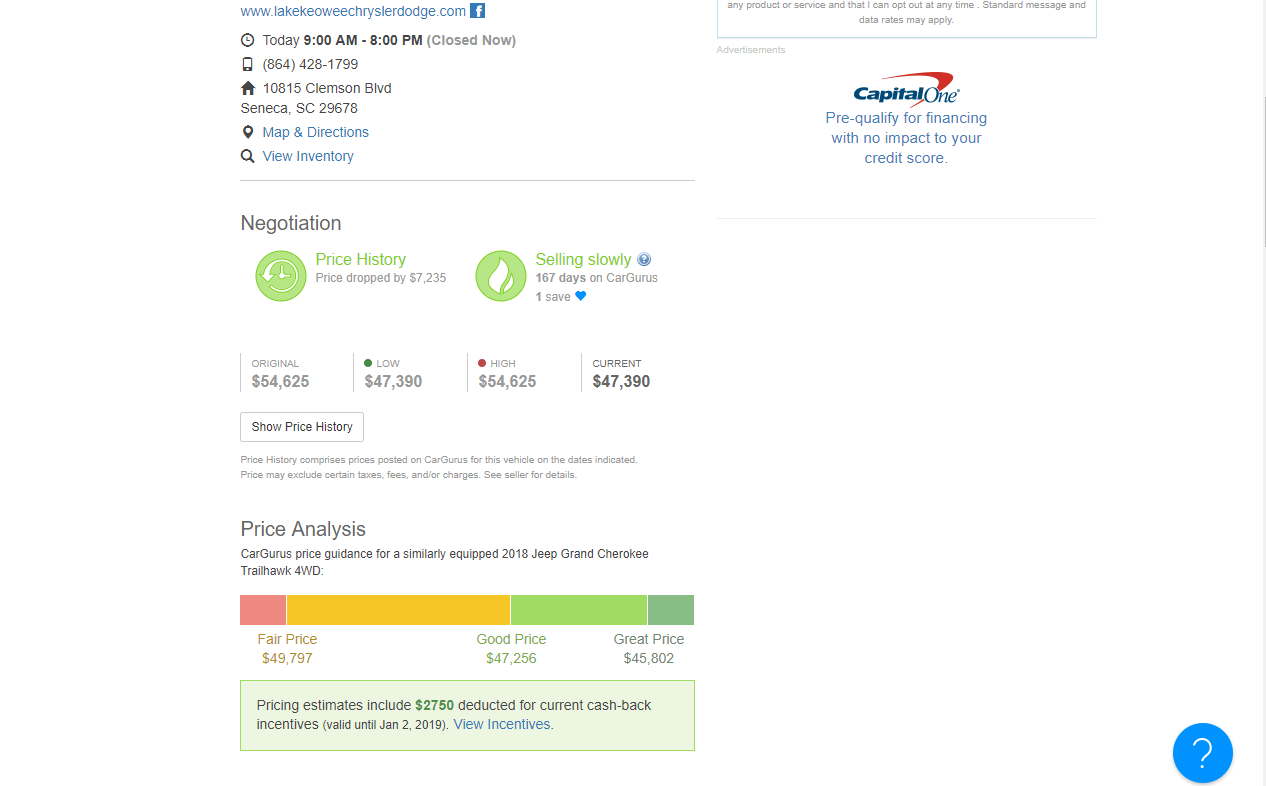This screenshot has width=1266, height=786.
Task: Open the View Incentives link
Action: (503, 724)
